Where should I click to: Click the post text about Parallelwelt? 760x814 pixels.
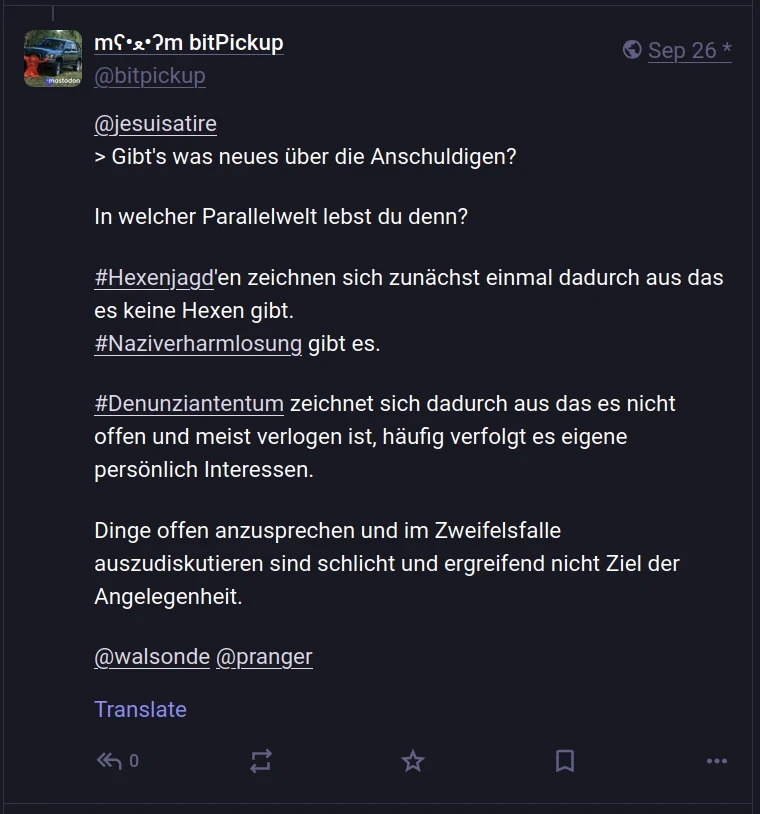281,216
